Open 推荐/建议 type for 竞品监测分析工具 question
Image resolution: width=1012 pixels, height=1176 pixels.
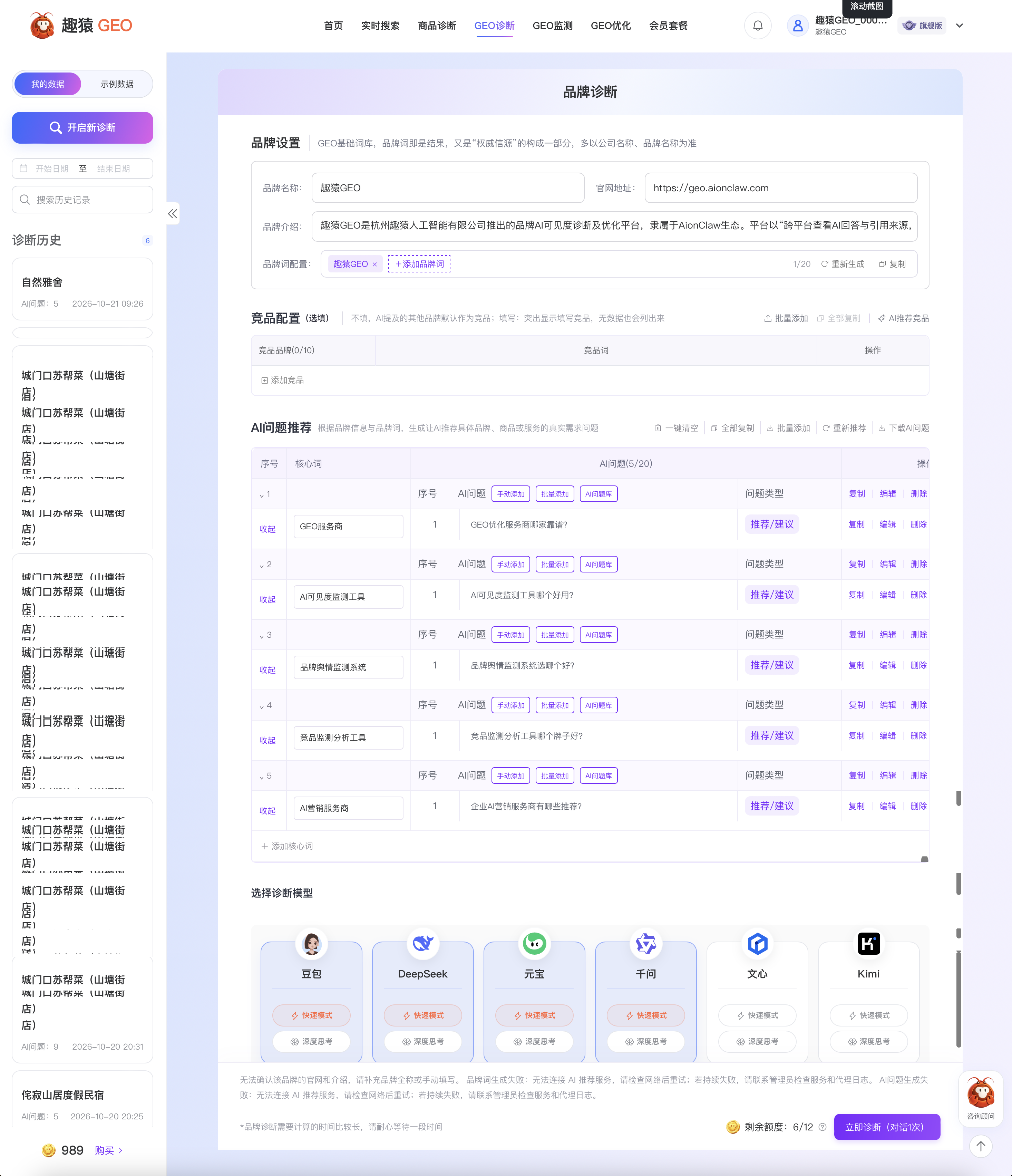[771, 735]
